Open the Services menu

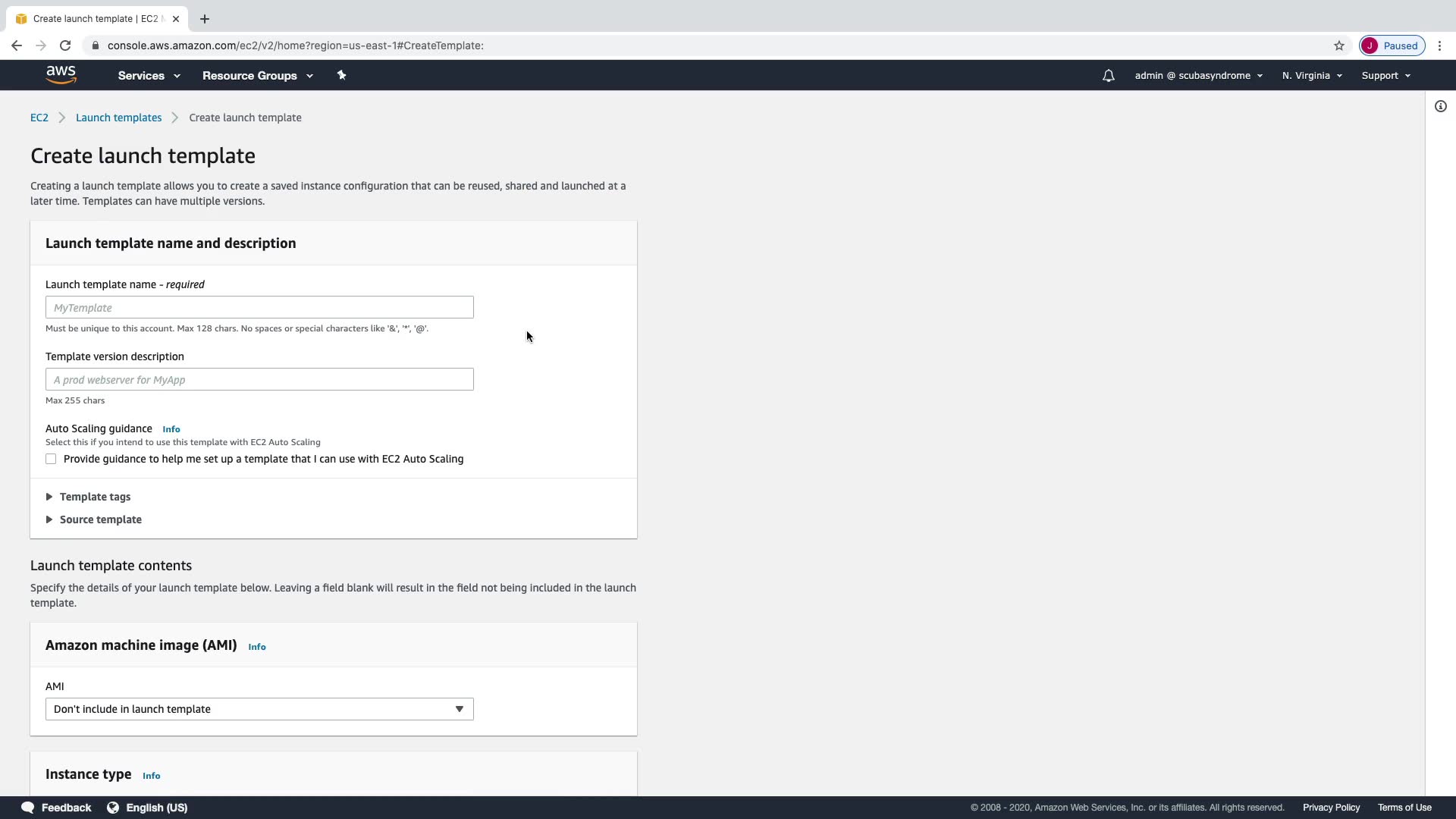point(149,76)
